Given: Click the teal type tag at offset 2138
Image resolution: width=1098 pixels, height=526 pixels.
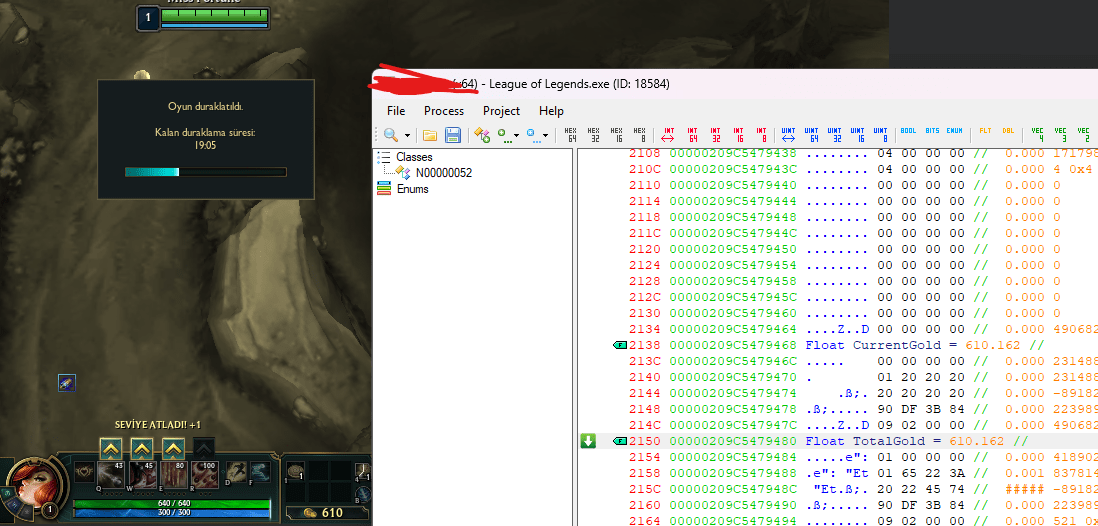Looking at the screenshot, I should tap(620, 345).
